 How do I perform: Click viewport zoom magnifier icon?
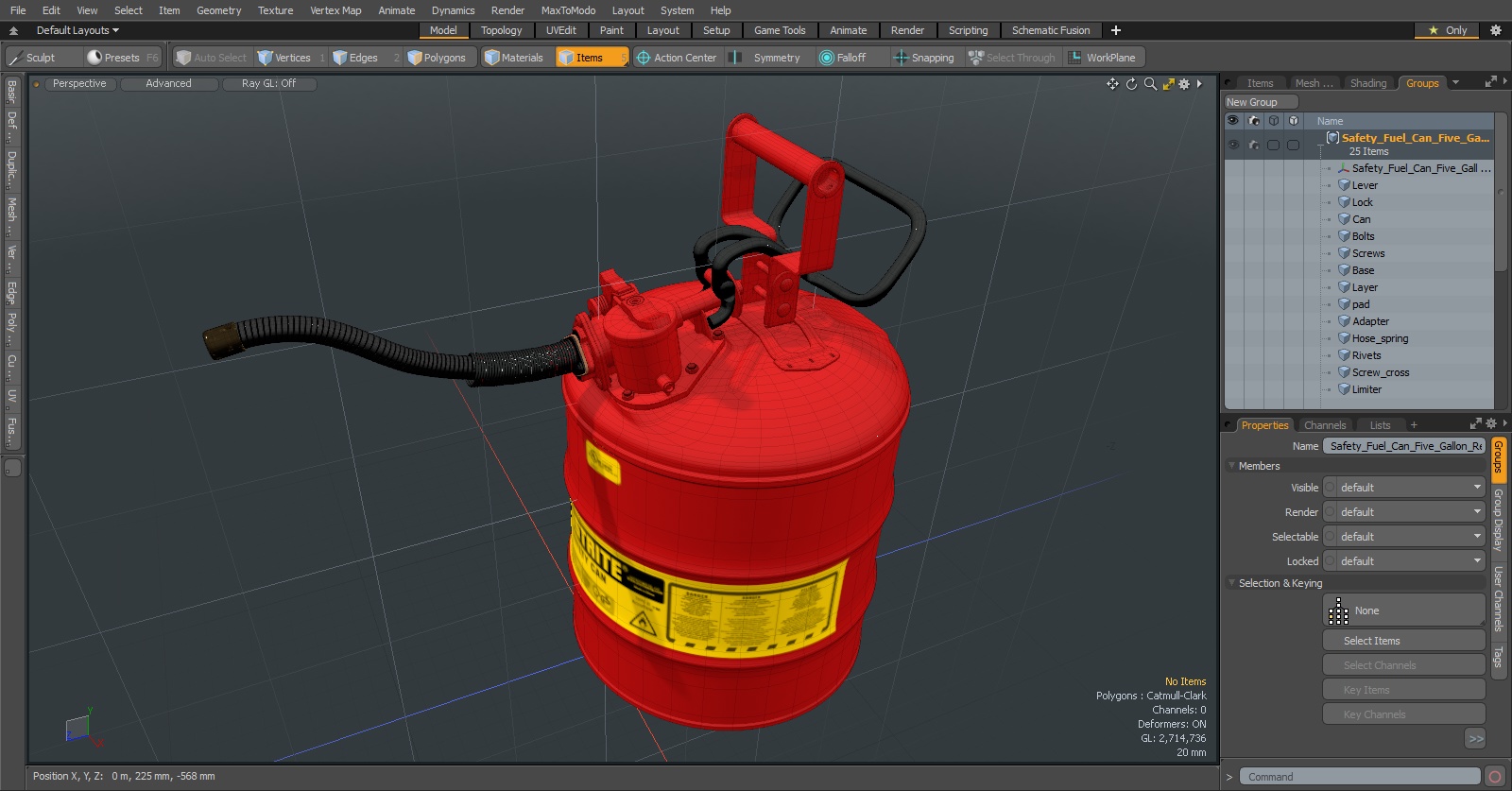[x=1150, y=84]
